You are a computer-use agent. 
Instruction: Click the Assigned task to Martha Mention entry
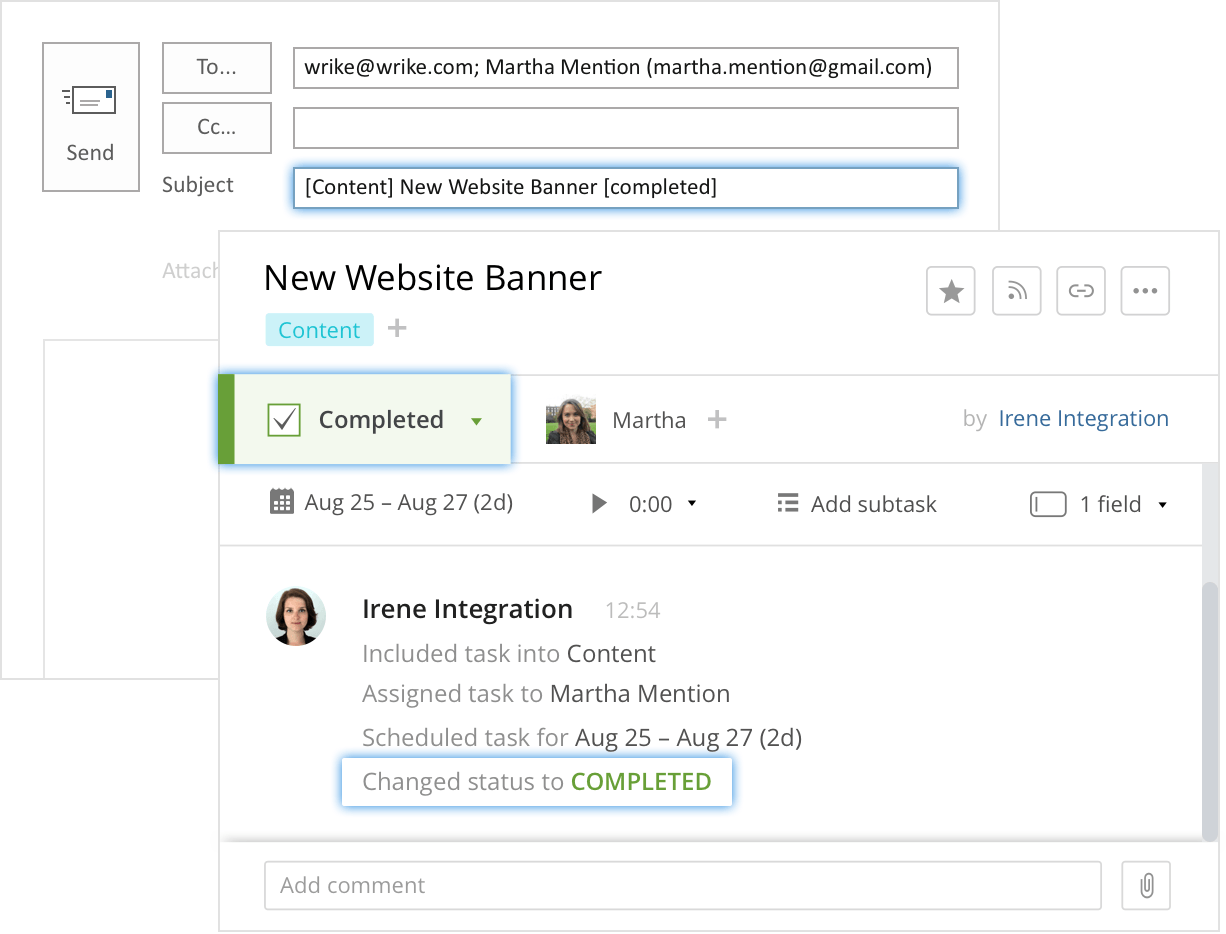point(546,694)
